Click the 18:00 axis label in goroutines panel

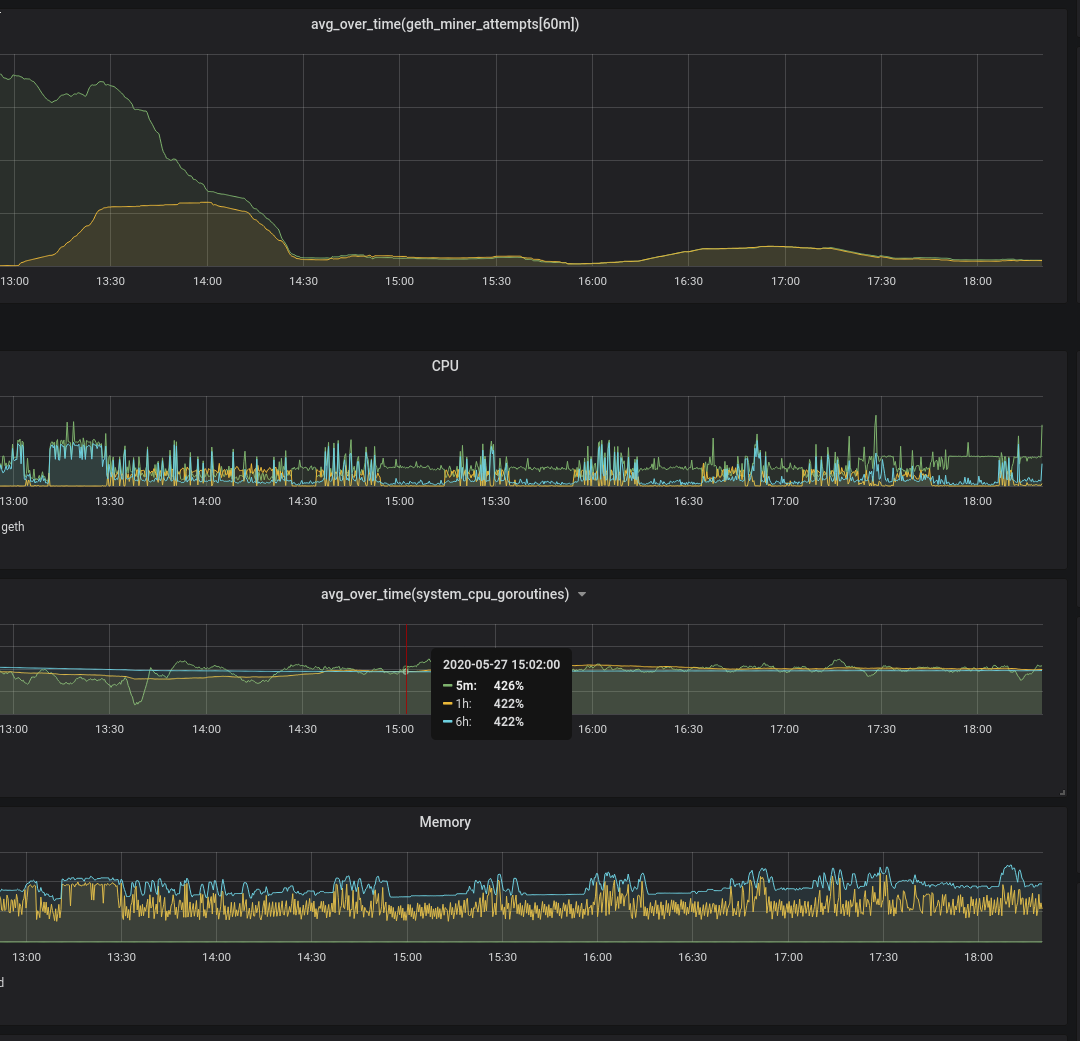[977, 729]
